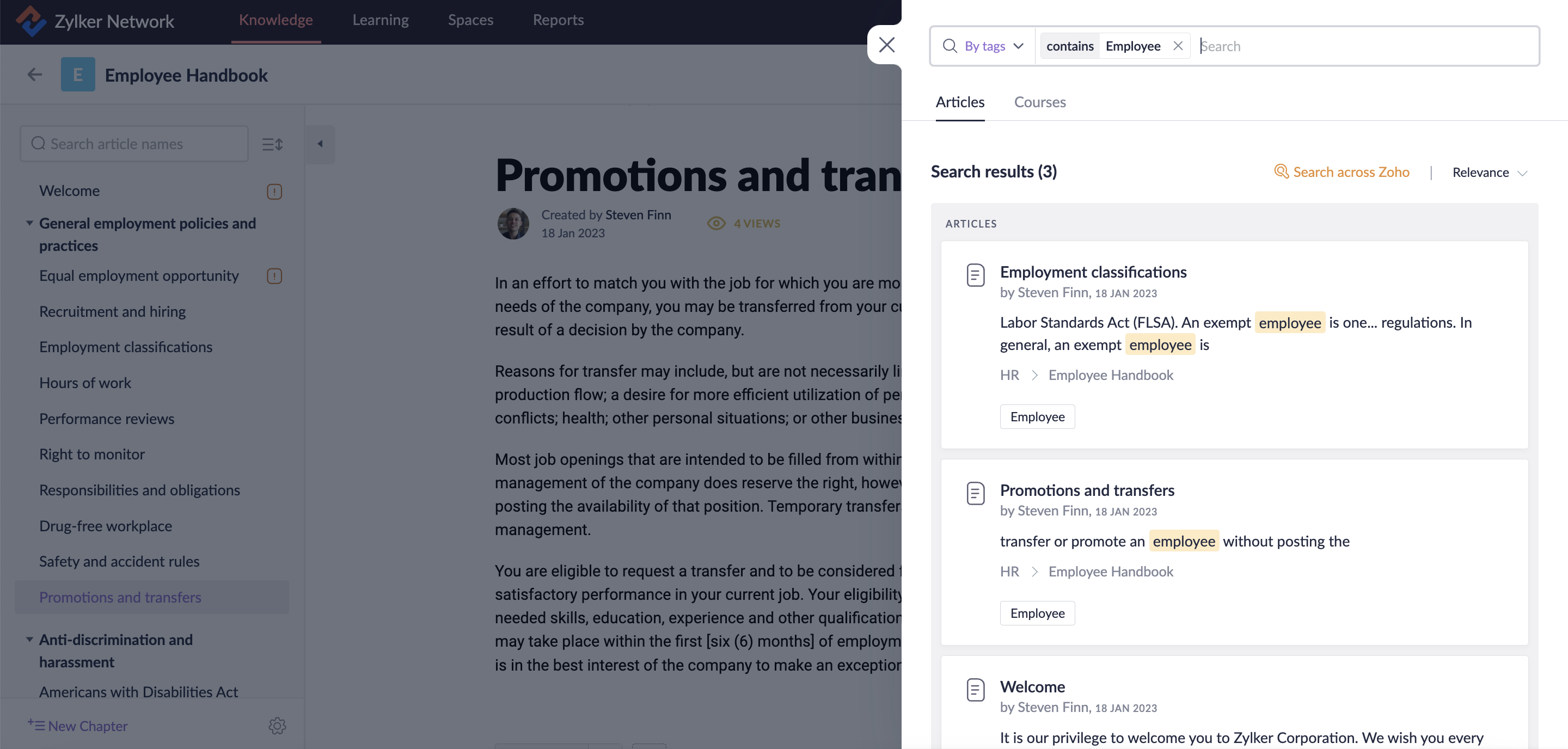Viewport: 1568px width, 749px height.
Task: Click warning icon beside Equal employment opportunity
Action: tap(274, 276)
